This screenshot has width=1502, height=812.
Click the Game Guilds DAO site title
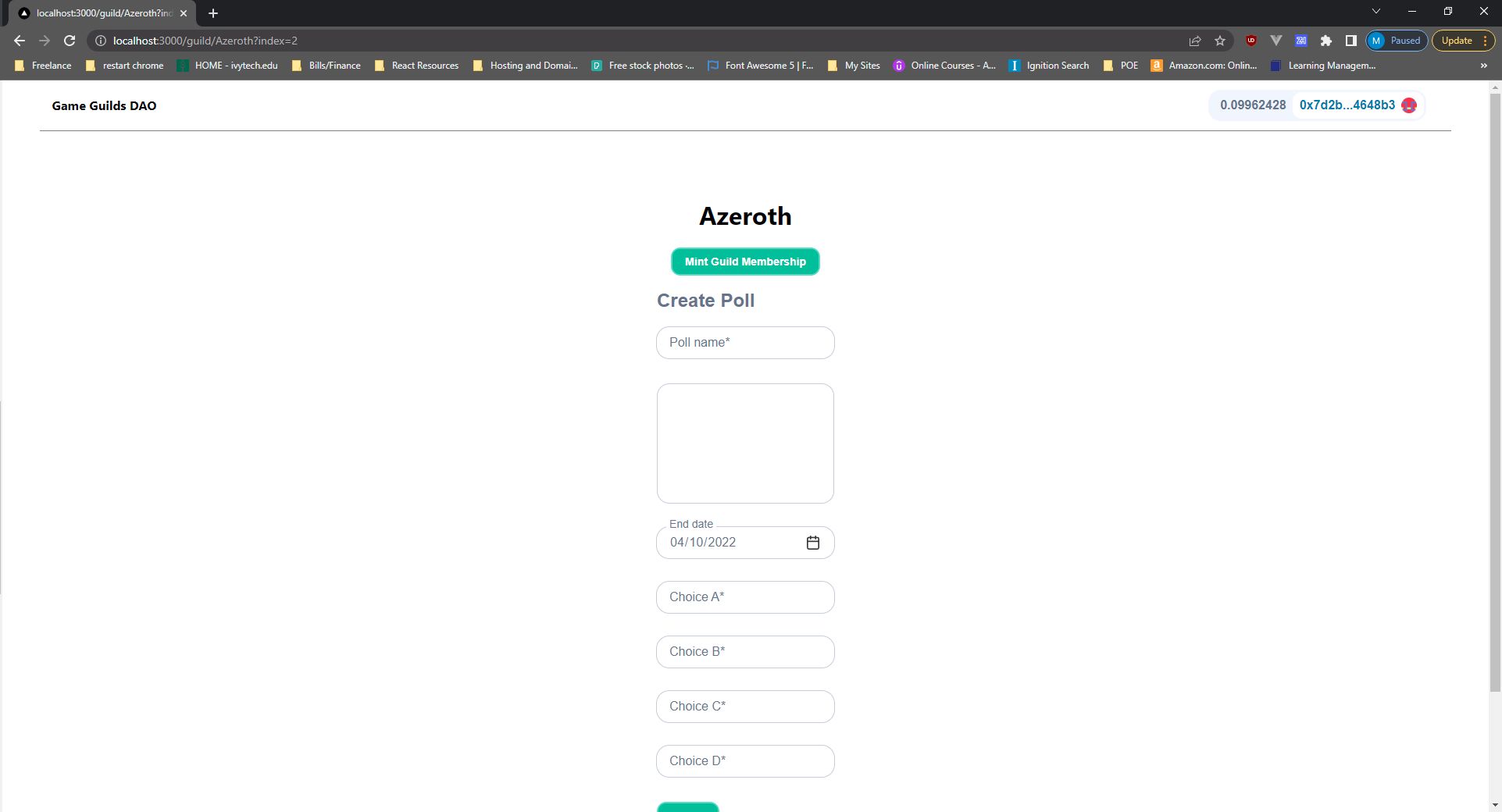pos(104,105)
